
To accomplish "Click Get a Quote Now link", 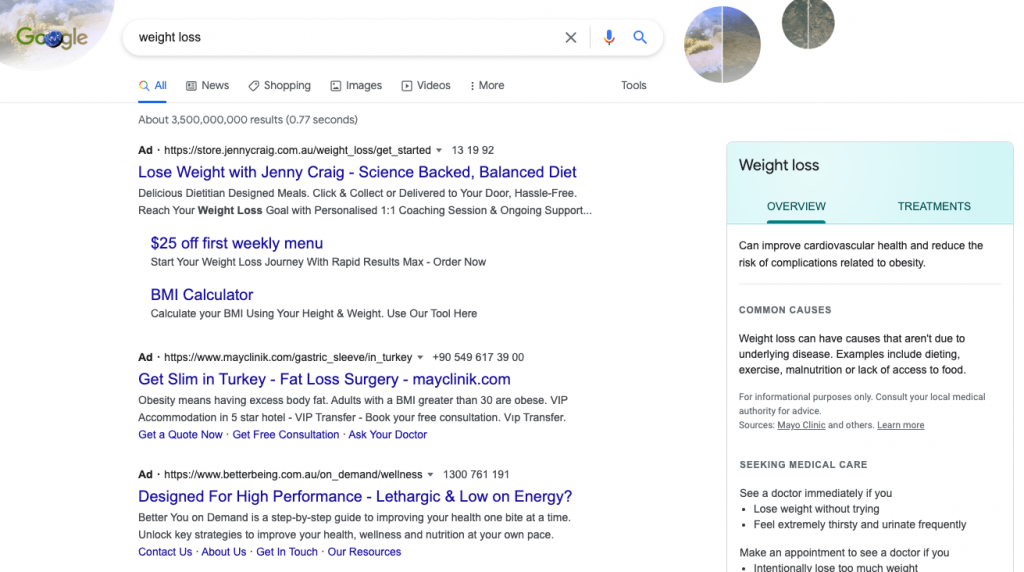I will 180,434.
